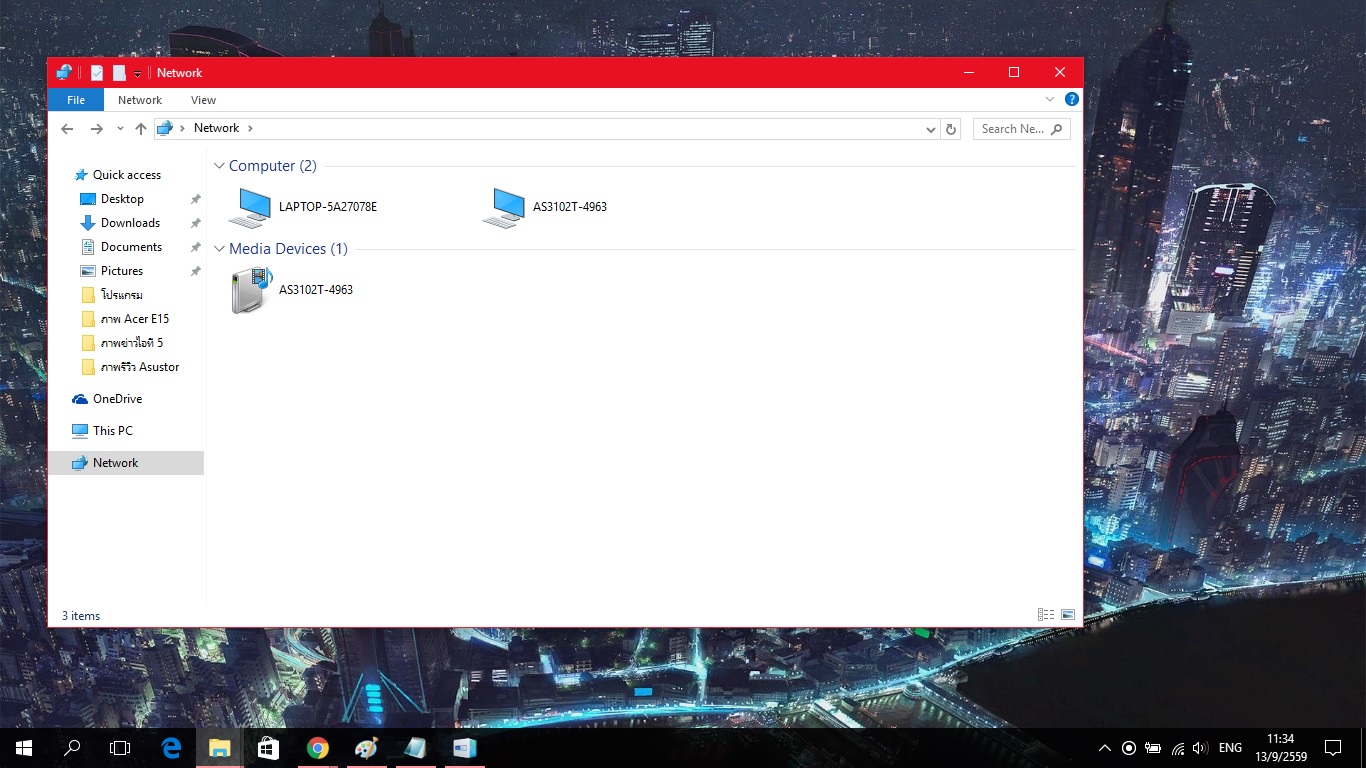Open Customize Quick Access Toolbar dropdown

pos(137,74)
